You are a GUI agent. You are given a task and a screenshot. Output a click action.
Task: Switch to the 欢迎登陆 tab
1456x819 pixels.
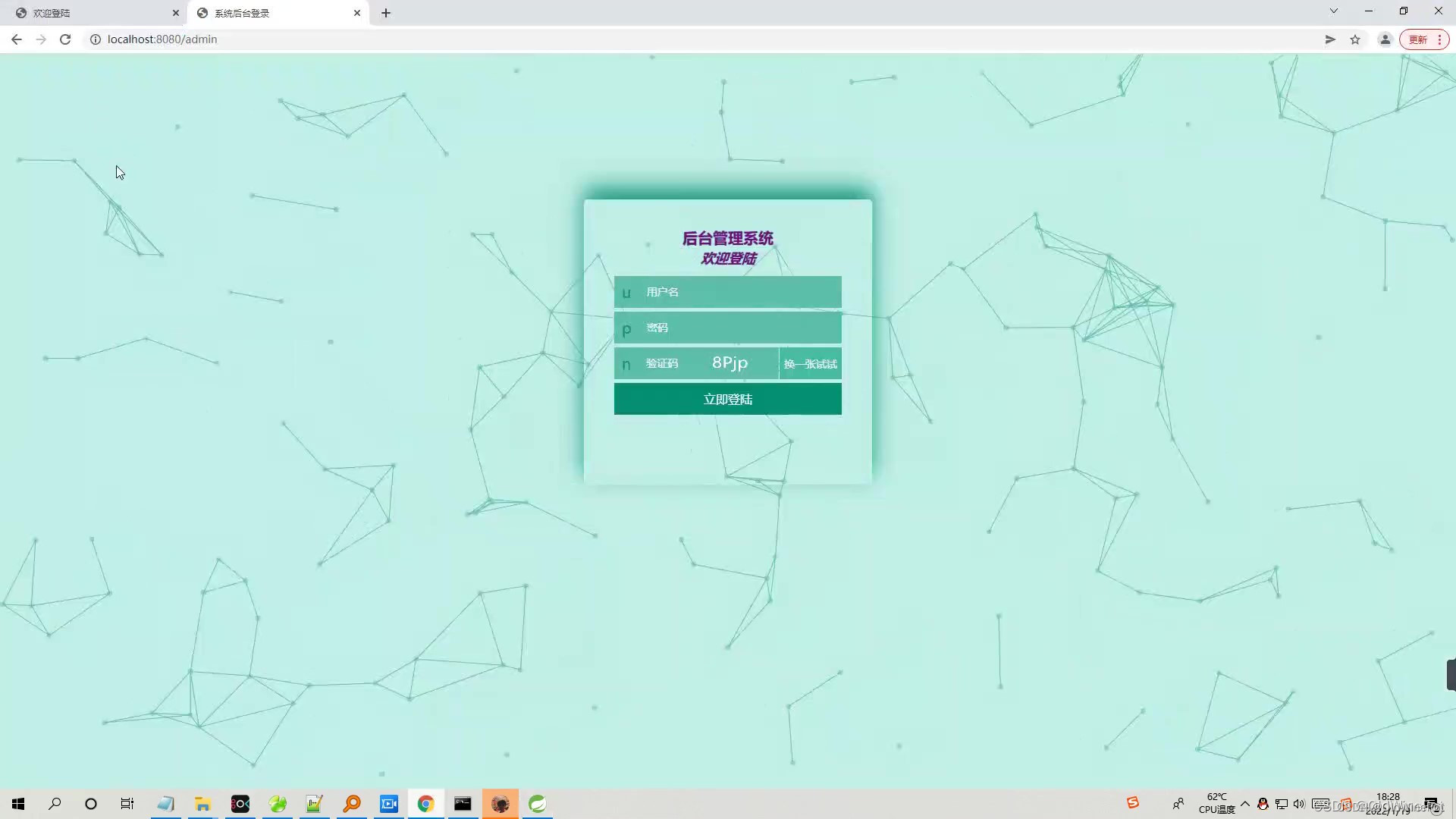91,13
